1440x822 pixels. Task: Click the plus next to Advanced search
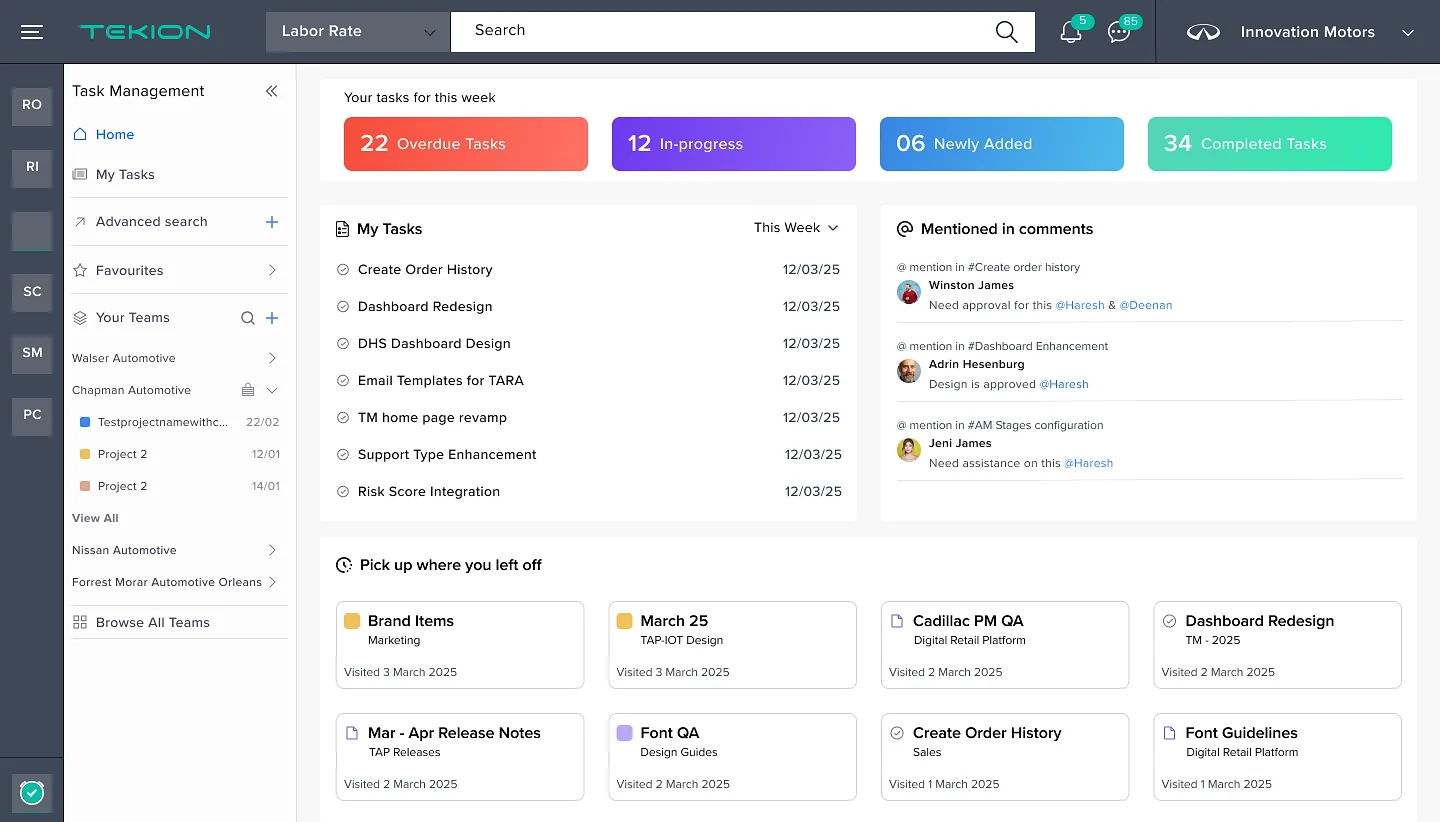coord(272,222)
